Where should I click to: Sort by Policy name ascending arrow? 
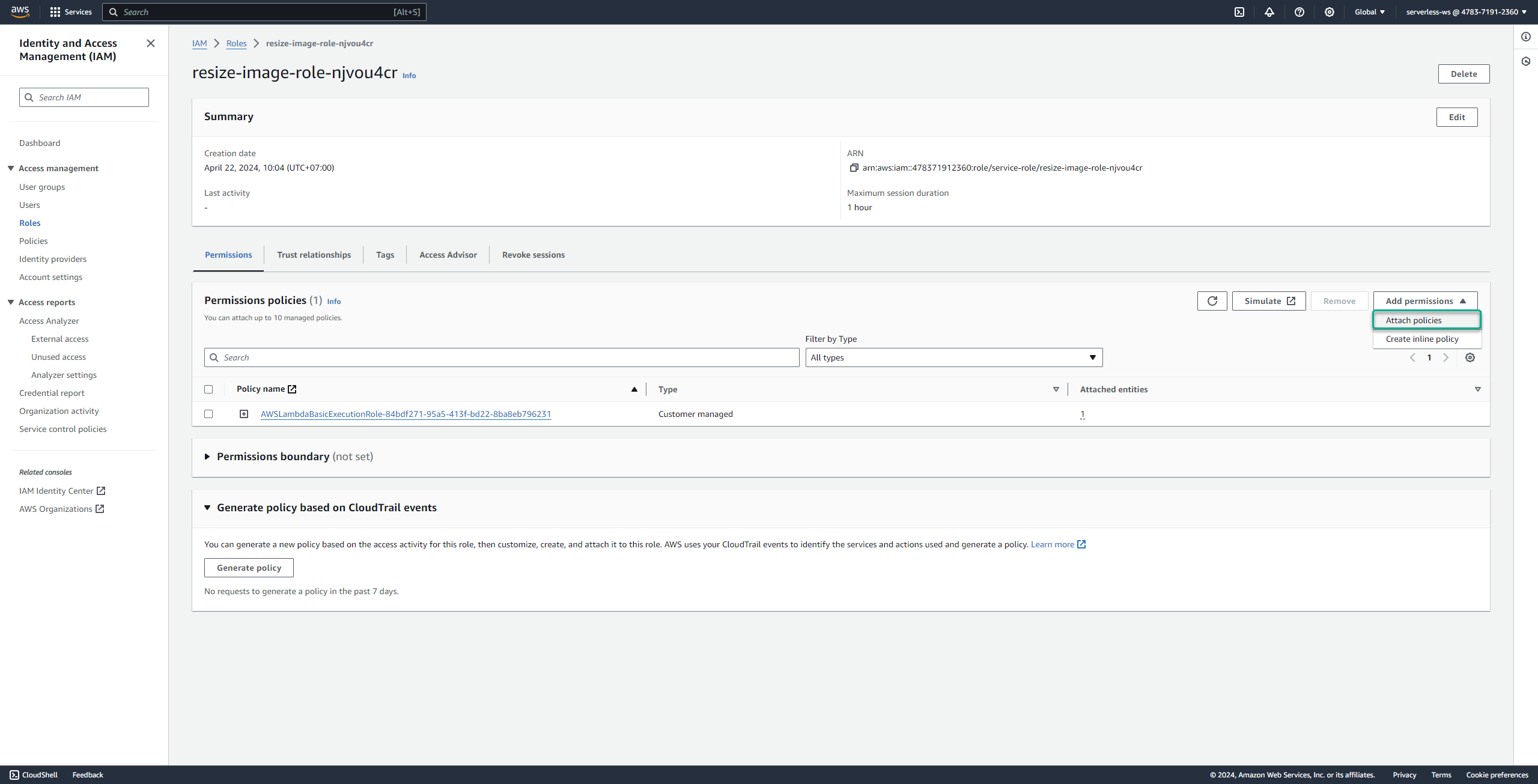[x=634, y=389]
